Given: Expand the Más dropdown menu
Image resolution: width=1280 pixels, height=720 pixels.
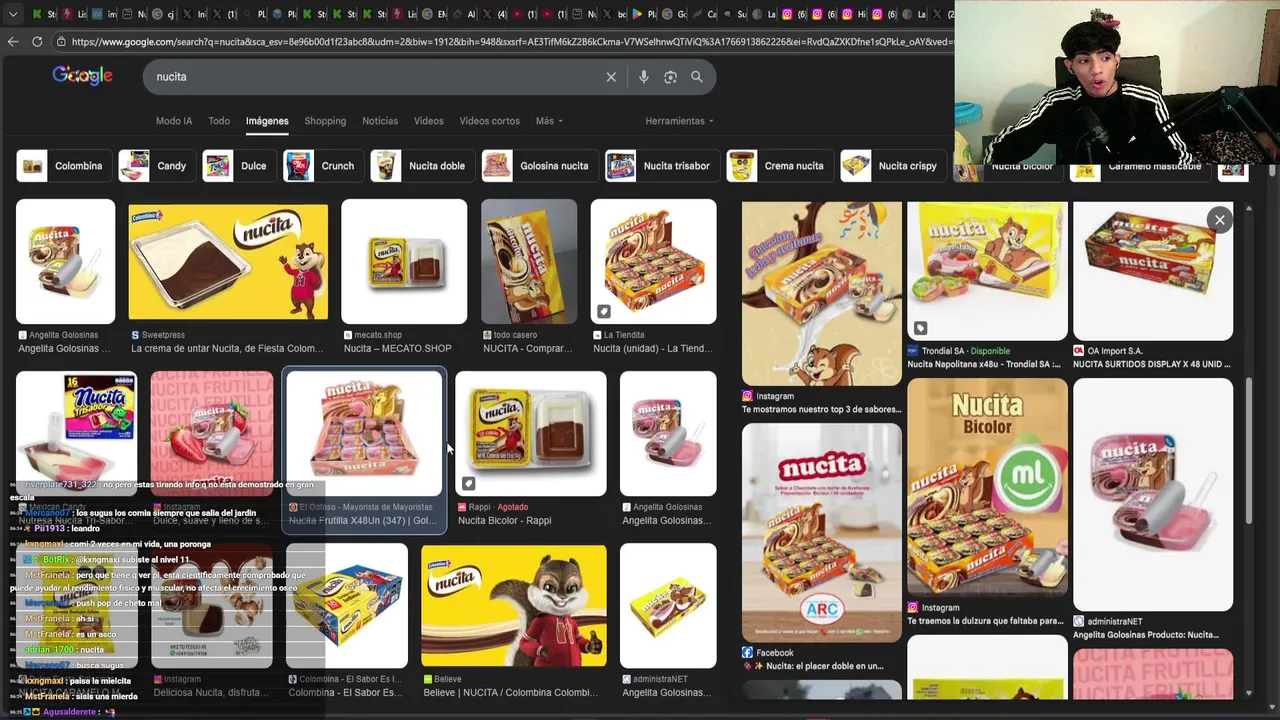Looking at the screenshot, I should tap(549, 121).
